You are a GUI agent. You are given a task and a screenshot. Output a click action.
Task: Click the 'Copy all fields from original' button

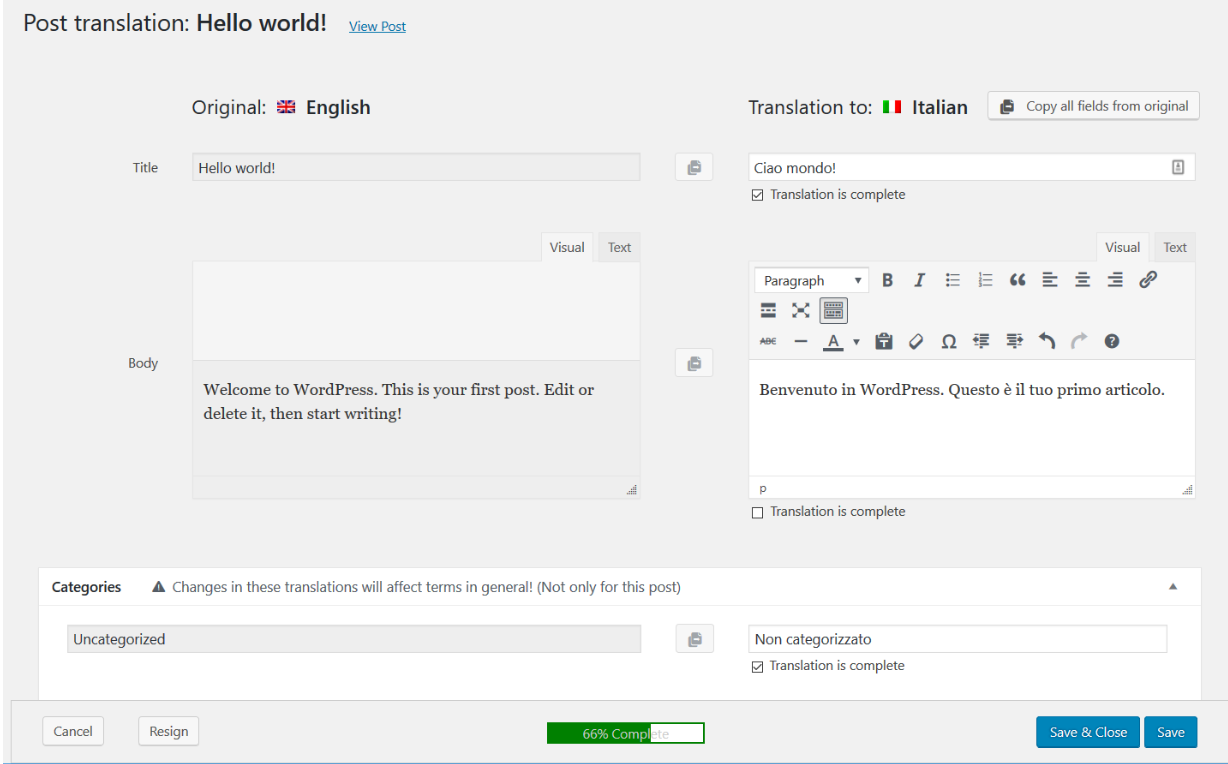1092,105
